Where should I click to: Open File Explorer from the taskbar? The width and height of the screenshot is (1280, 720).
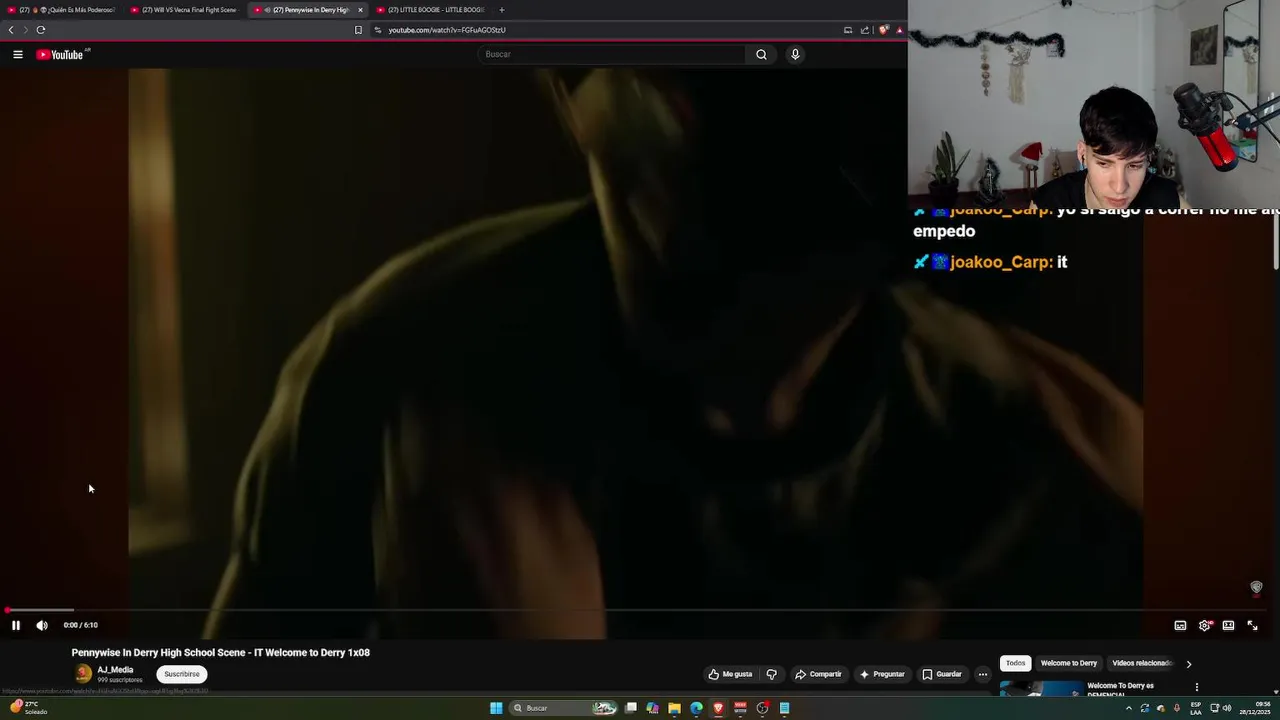tap(674, 708)
